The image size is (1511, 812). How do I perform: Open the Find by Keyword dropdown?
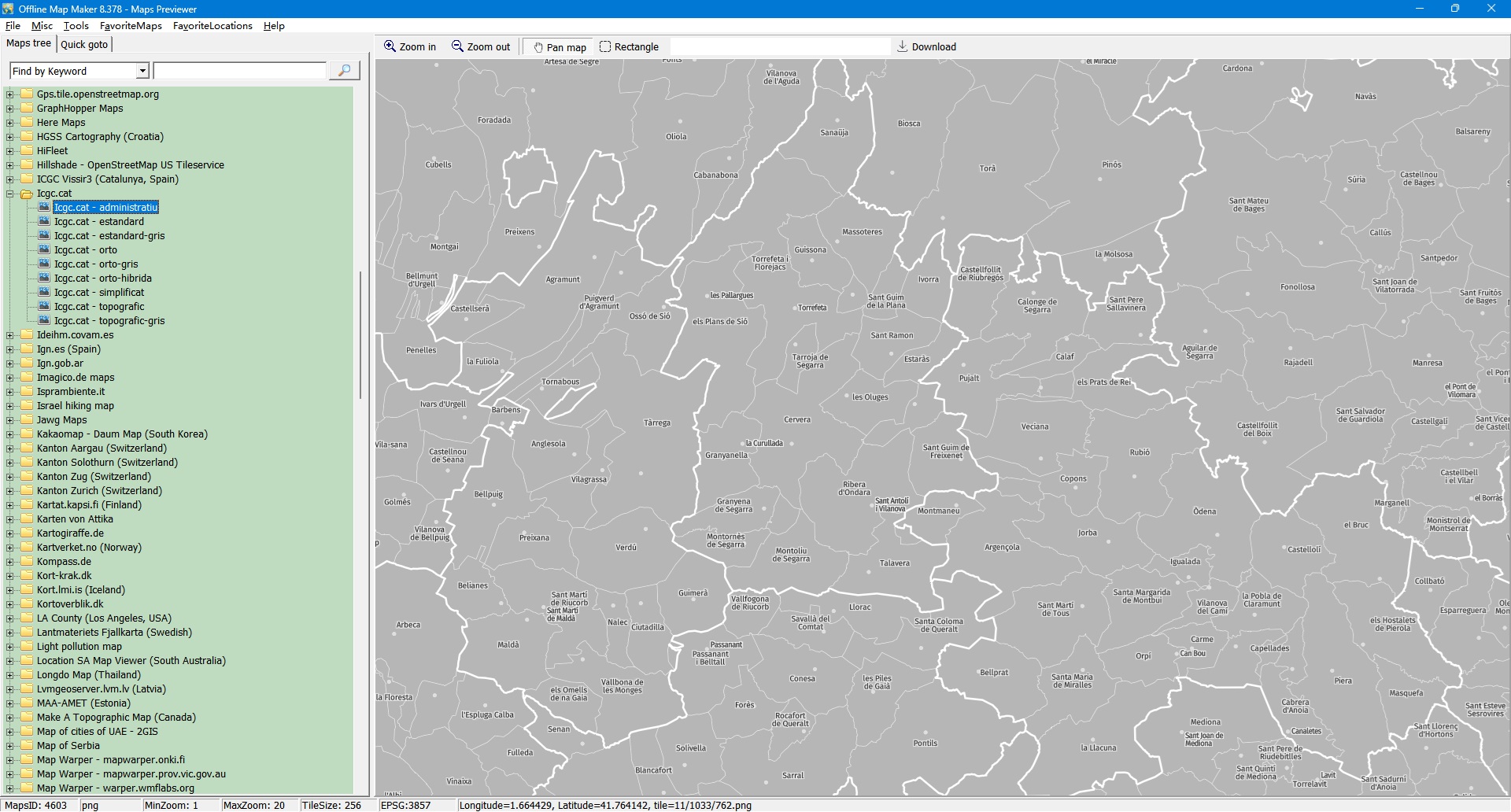pyautogui.click(x=142, y=71)
